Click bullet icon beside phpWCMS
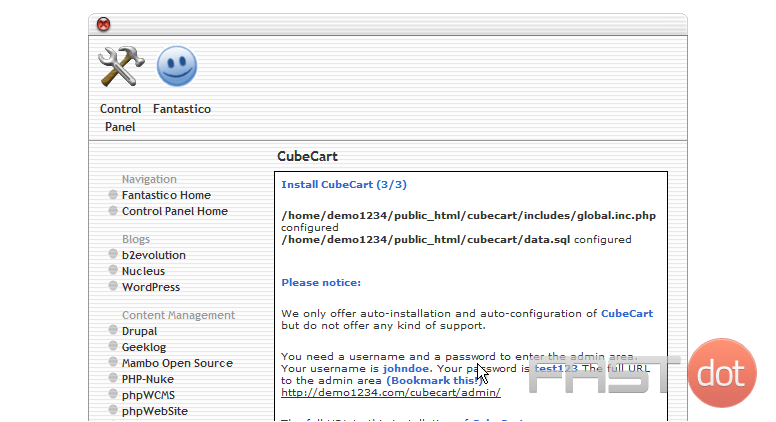Image resolution: width=776 pixels, height=422 pixels. click(x=113, y=394)
